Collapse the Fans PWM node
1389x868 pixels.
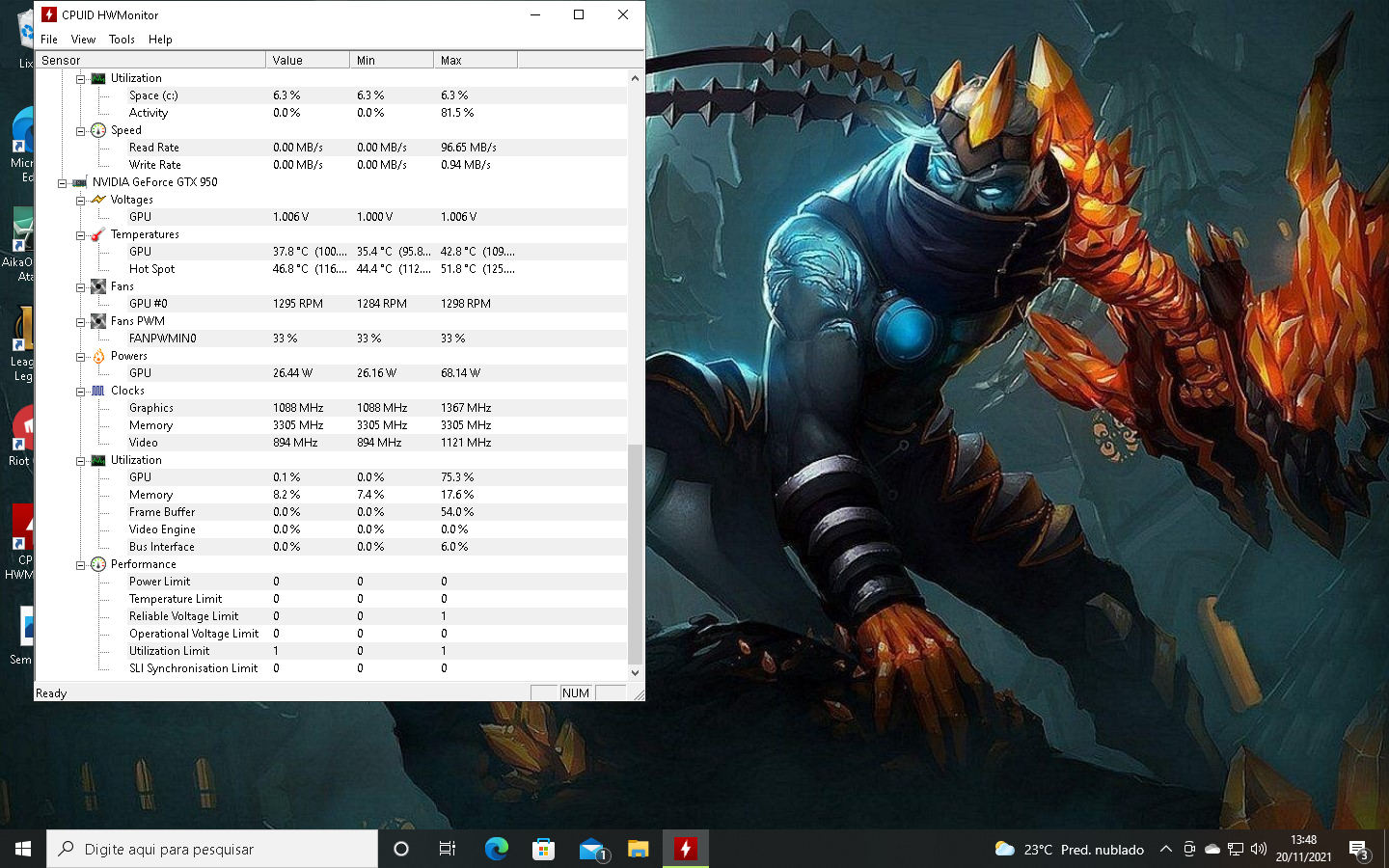(81, 321)
